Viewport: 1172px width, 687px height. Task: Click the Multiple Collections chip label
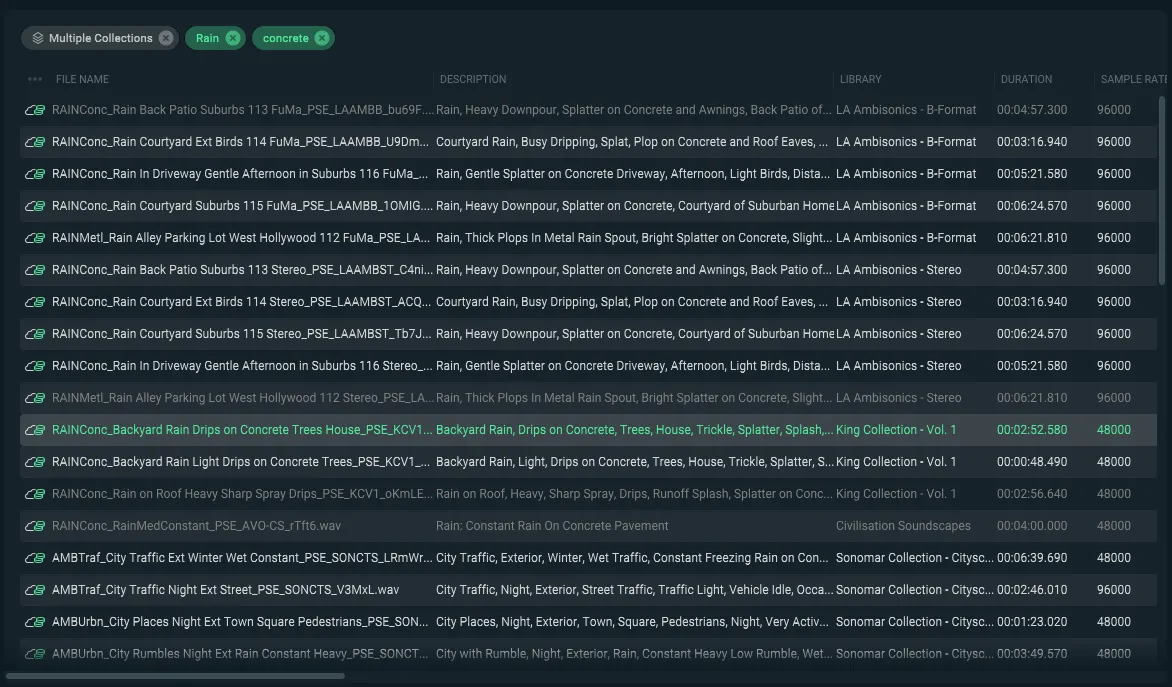pos(101,38)
